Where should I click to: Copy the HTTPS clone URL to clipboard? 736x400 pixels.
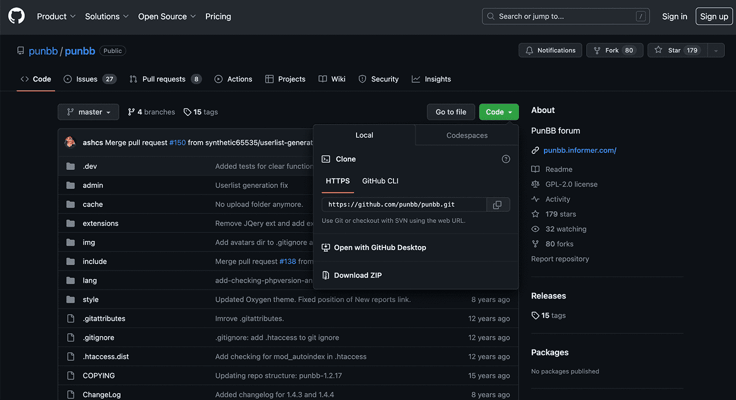(497, 204)
